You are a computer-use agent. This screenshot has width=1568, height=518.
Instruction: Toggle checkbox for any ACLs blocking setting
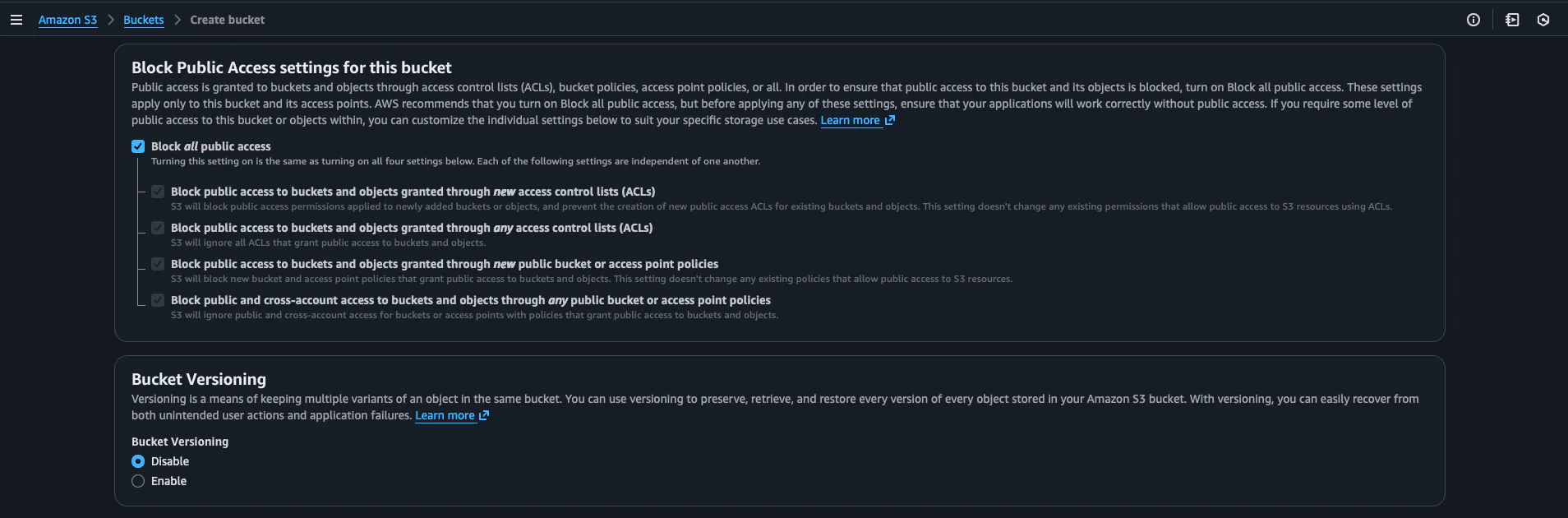[157, 228]
